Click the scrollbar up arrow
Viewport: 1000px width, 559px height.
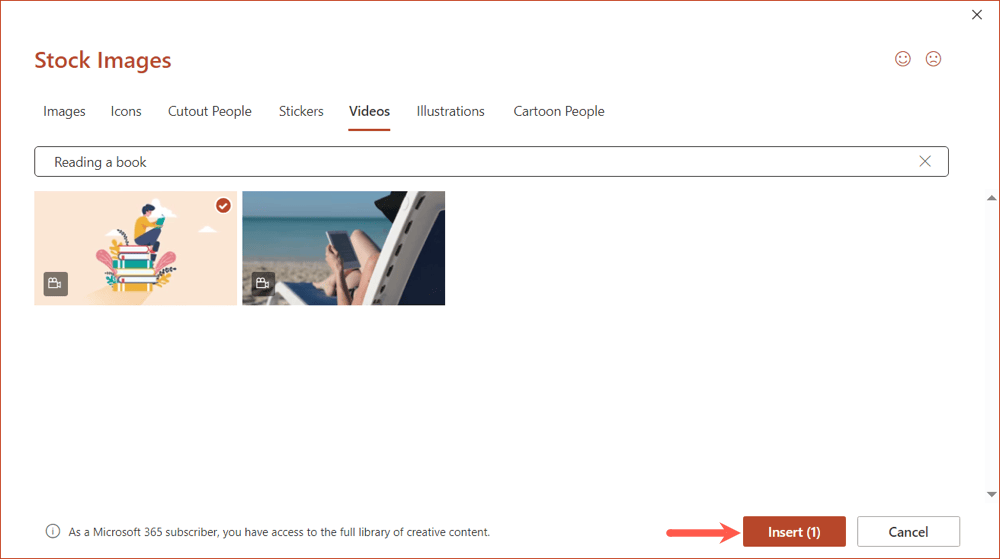992,198
